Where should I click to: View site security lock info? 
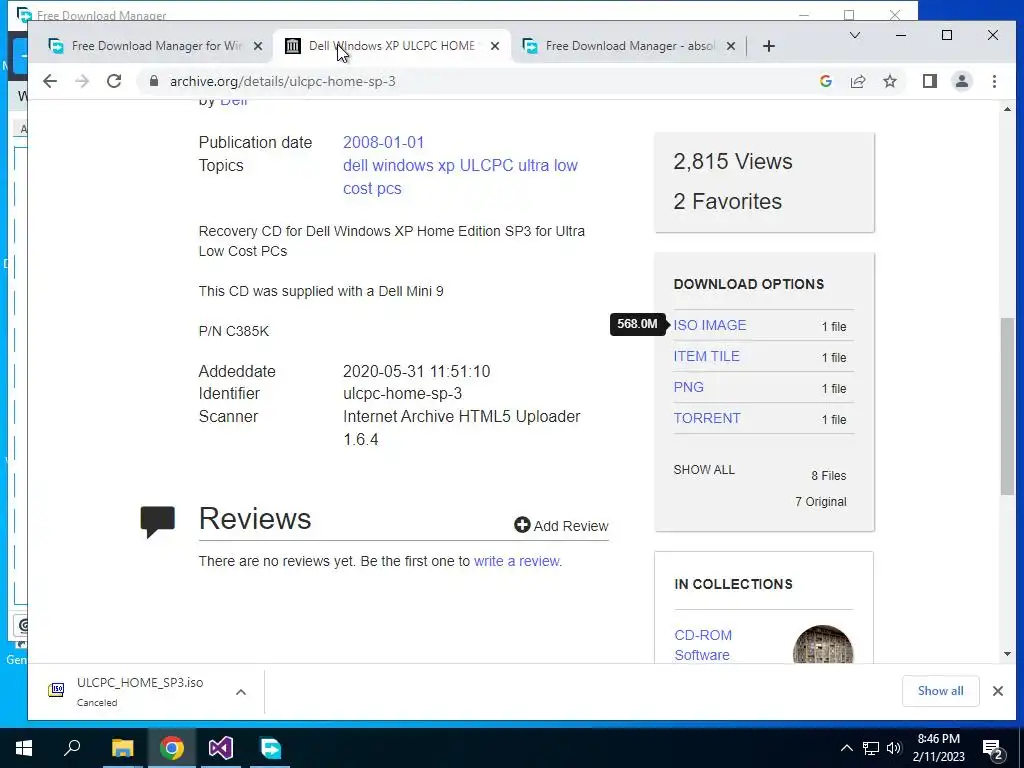154,81
